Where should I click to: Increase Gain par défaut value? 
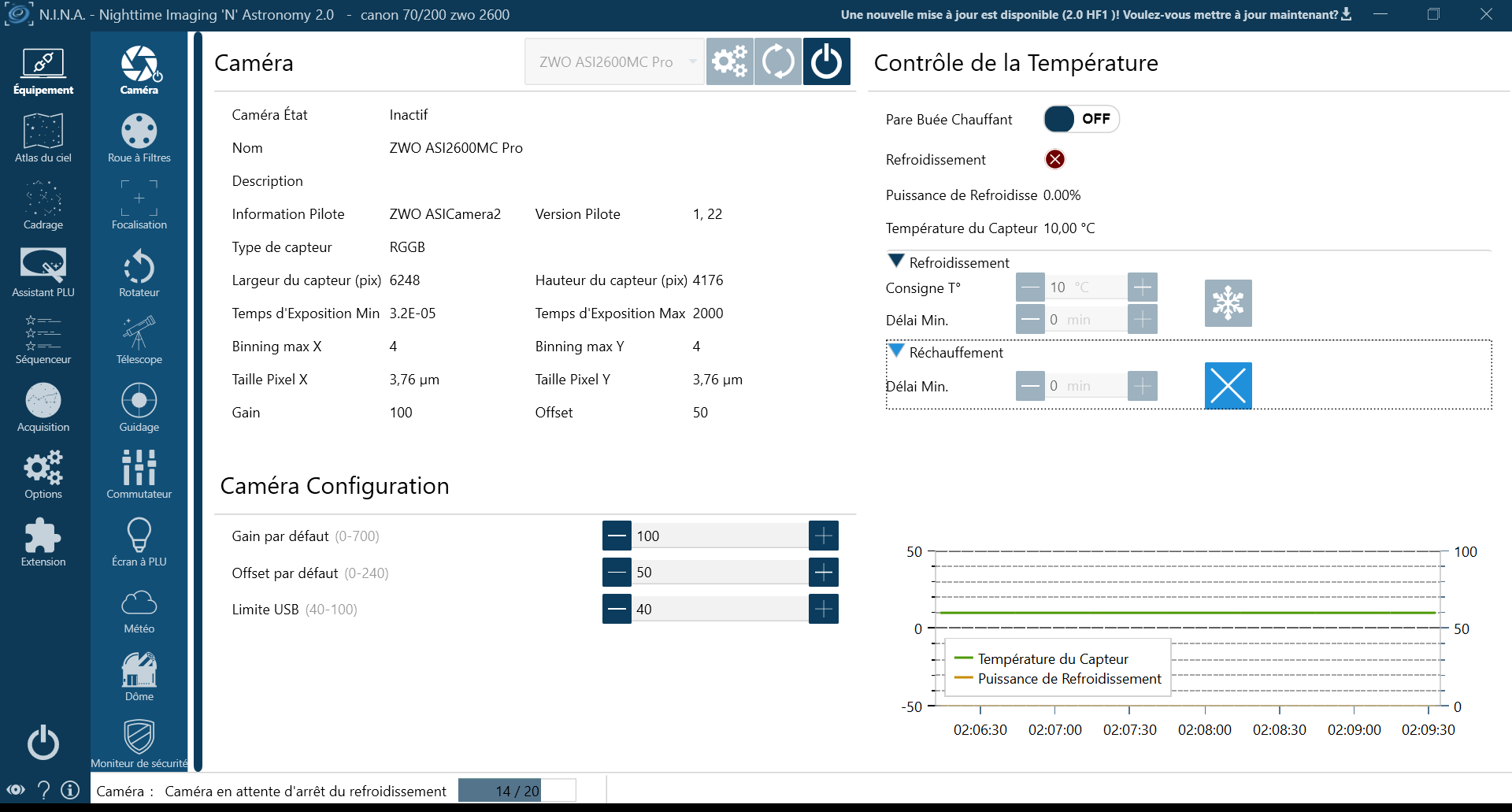tap(824, 536)
